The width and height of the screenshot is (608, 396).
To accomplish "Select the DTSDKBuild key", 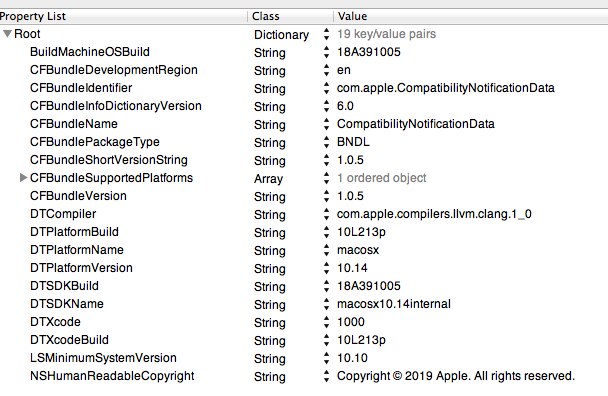I will tap(64, 286).
